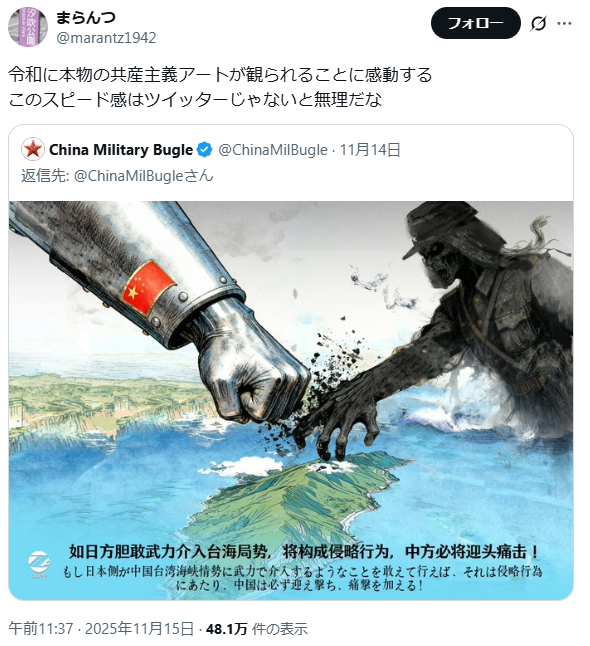590x646 pixels.
Task: Click the watermark logo in image corner
Action: 39,563
